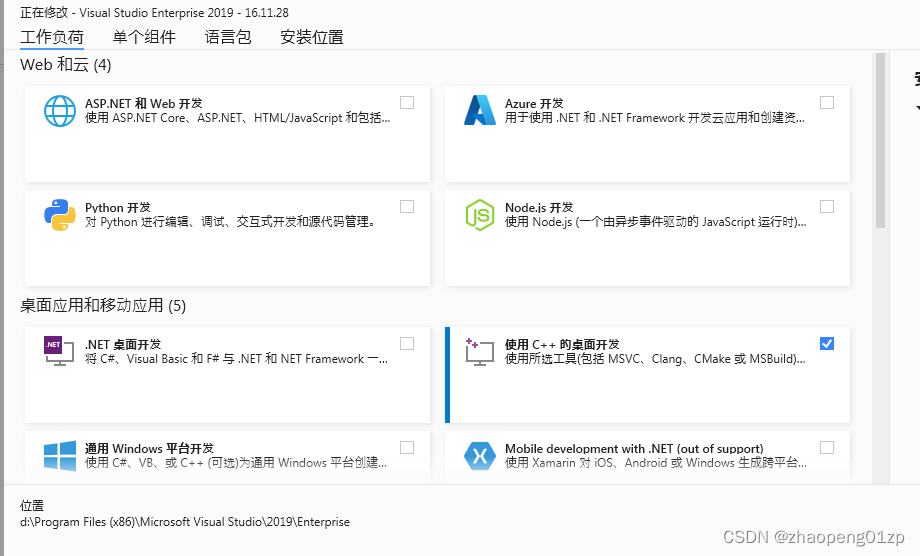Viewport: 920px width, 556px height.
Task: Click the ASP.NET globe icon
Action: click(60, 111)
